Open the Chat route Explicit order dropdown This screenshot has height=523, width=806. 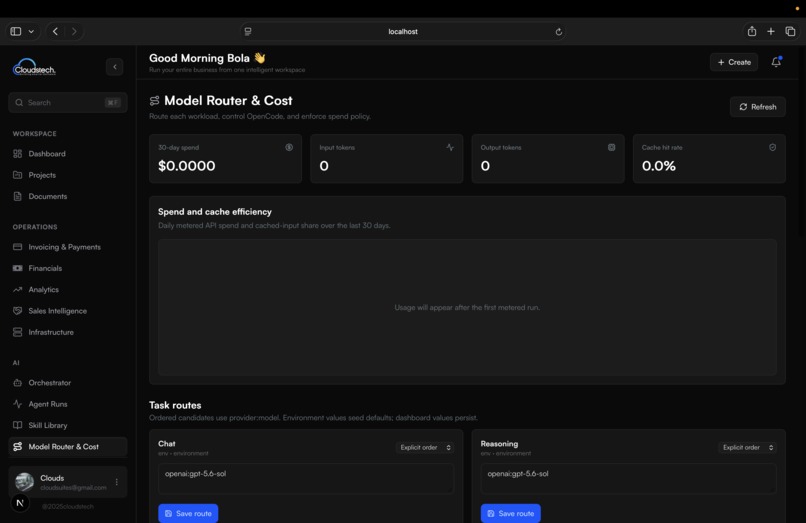pyautogui.click(x=425, y=447)
